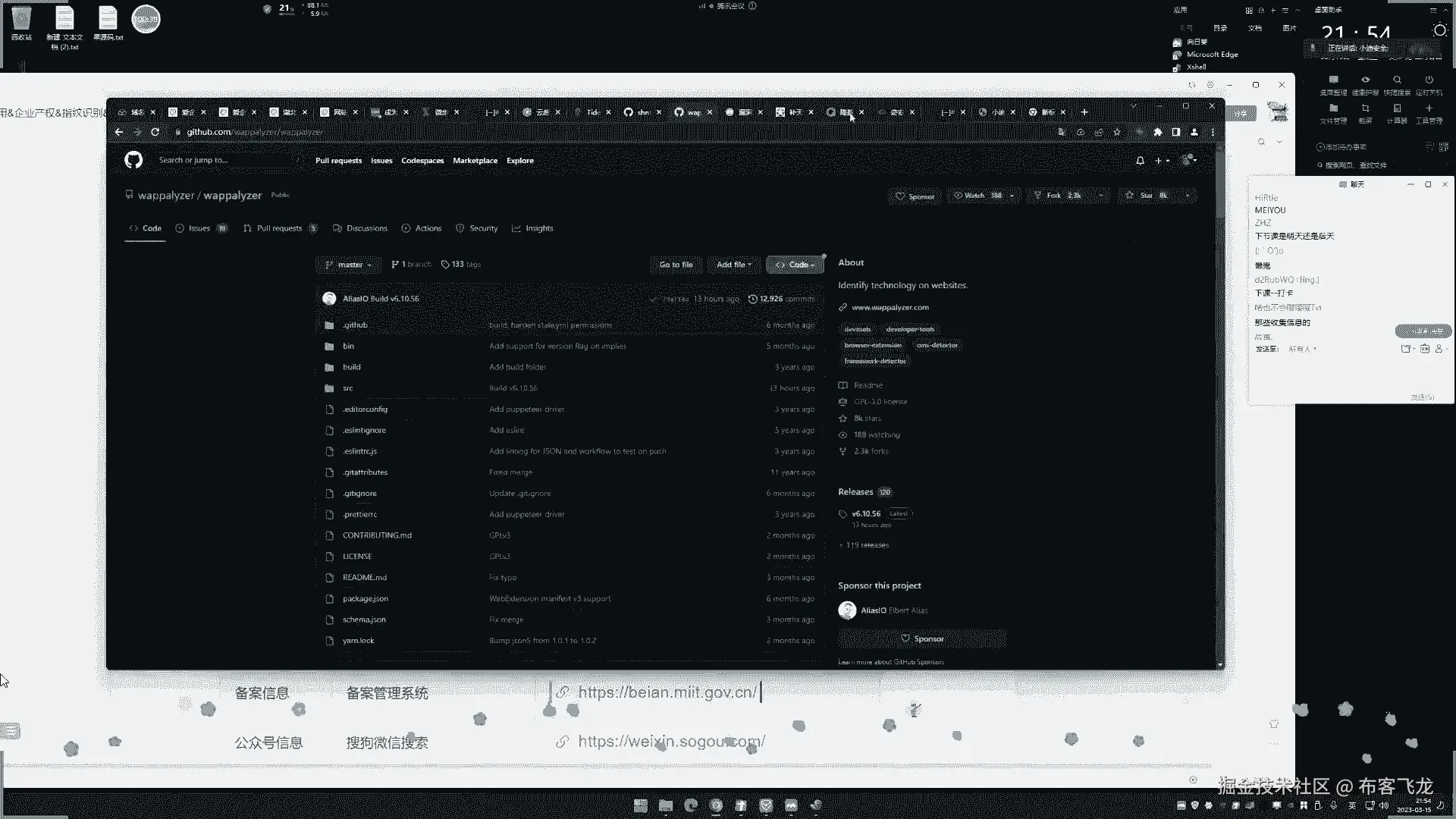This screenshot has height=819, width=1456.
Task: Open the .github folder icon
Action: [x=329, y=325]
